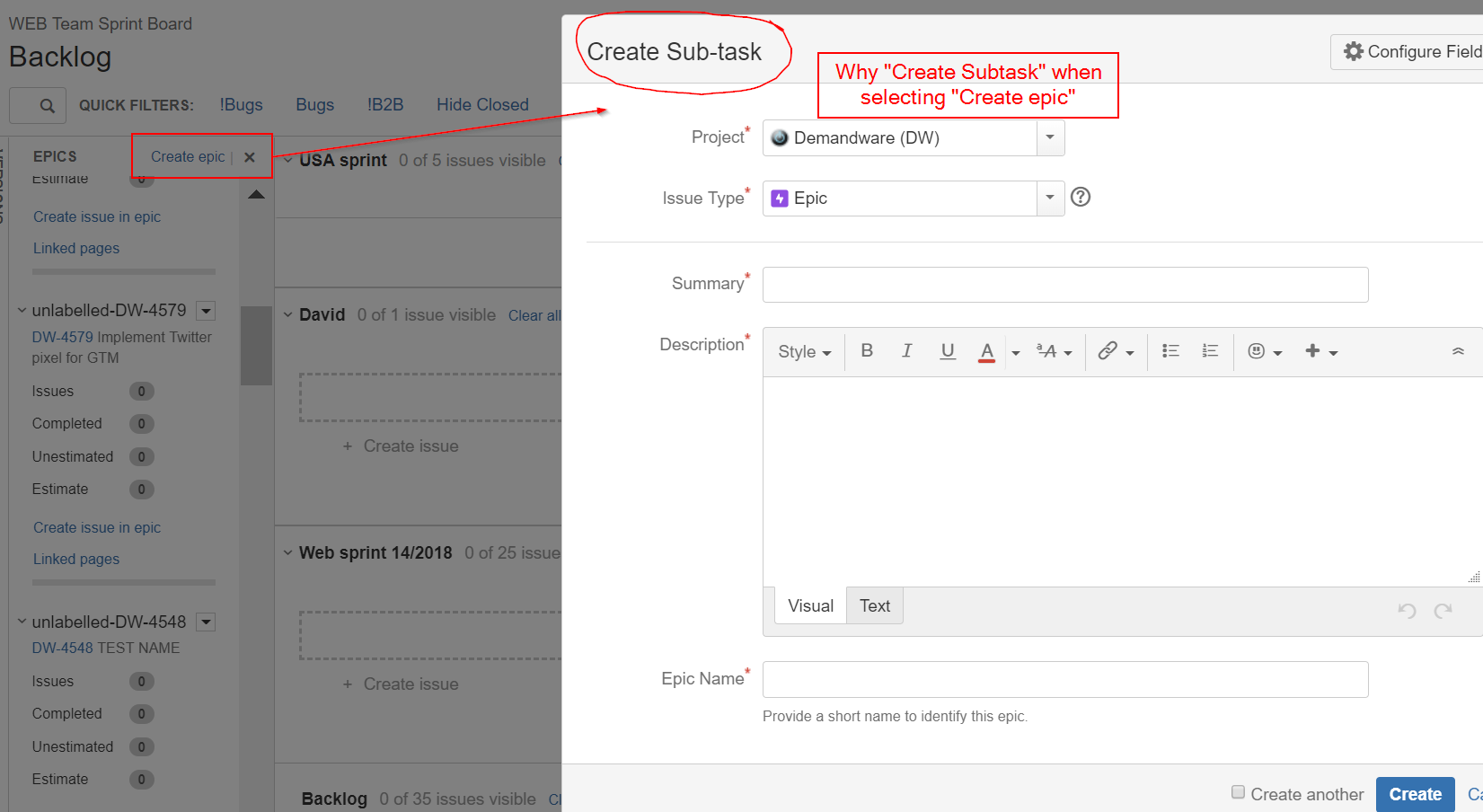Open the insert link dropdown
This screenshot has height=812, width=1483.
(x=1117, y=351)
